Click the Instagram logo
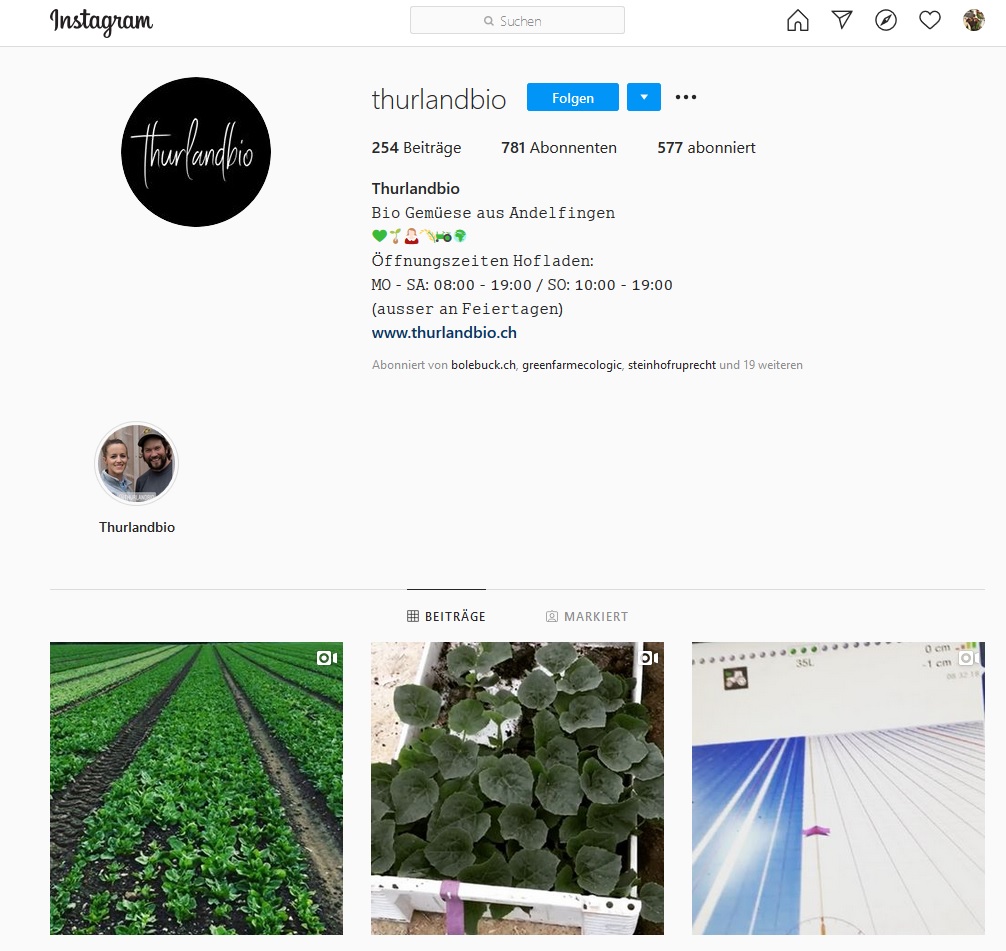1006x951 pixels. (x=101, y=22)
